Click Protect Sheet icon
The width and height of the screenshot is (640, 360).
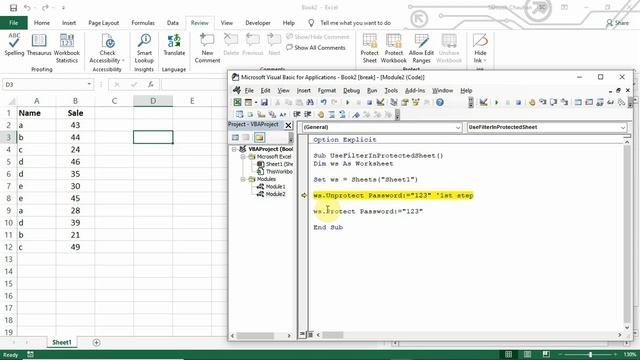click(x=369, y=48)
